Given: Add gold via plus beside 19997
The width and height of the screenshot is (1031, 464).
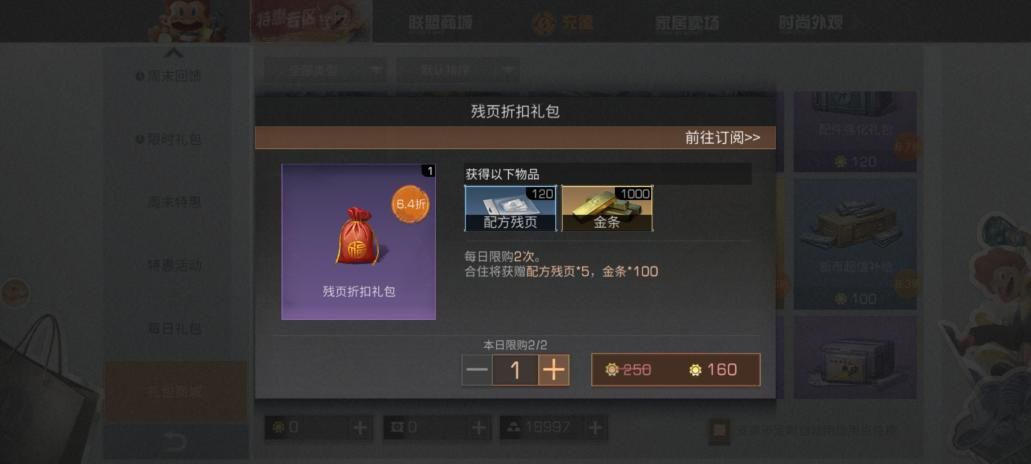Looking at the screenshot, I should (596, 428).
